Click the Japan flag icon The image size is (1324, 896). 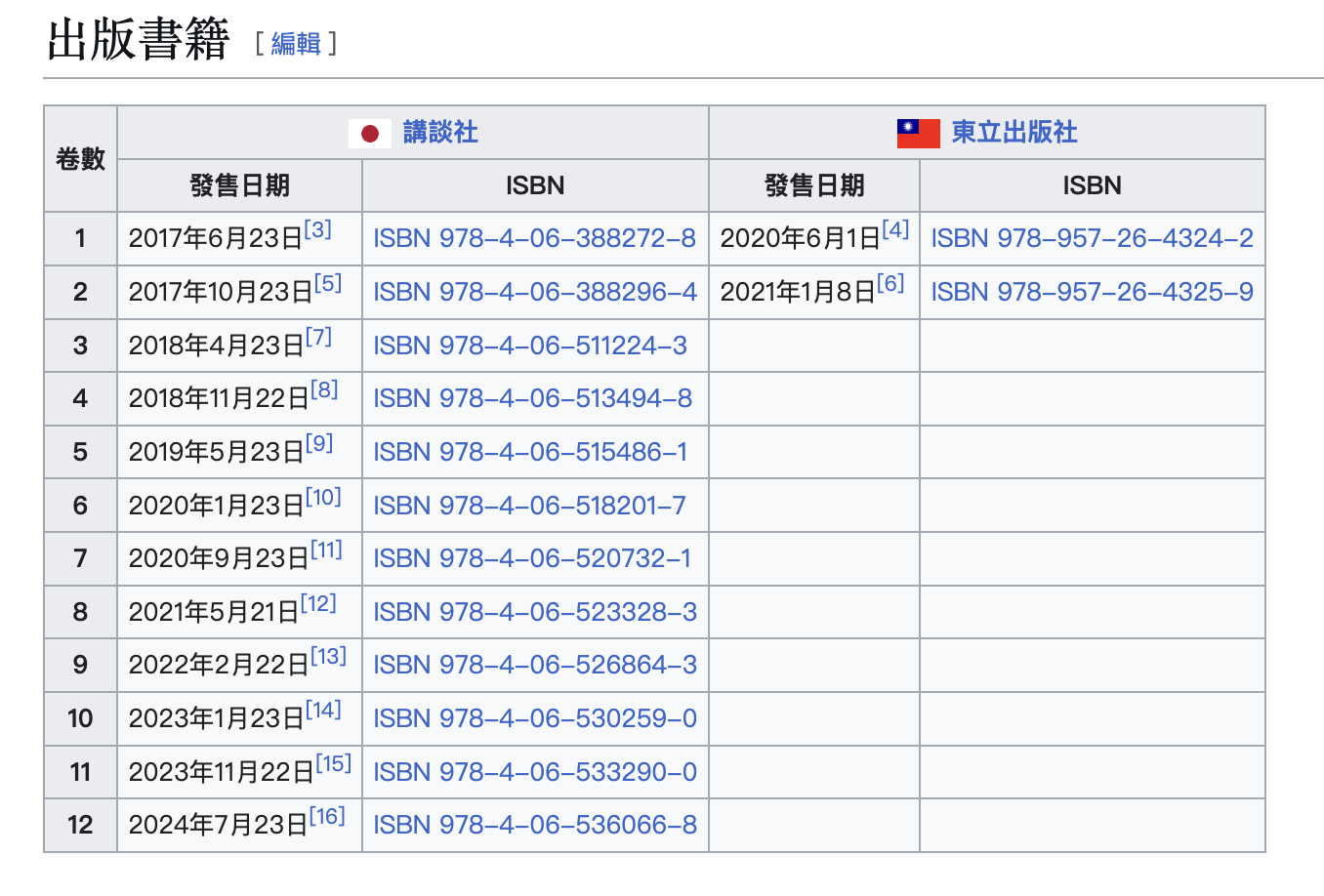click(370, 133)
